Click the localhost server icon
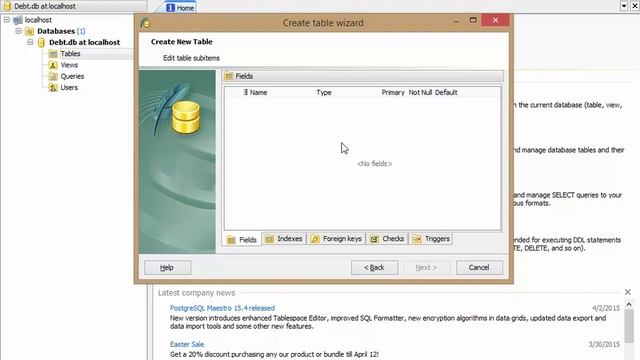The image size is (640, 360). [x=18, y=20]
